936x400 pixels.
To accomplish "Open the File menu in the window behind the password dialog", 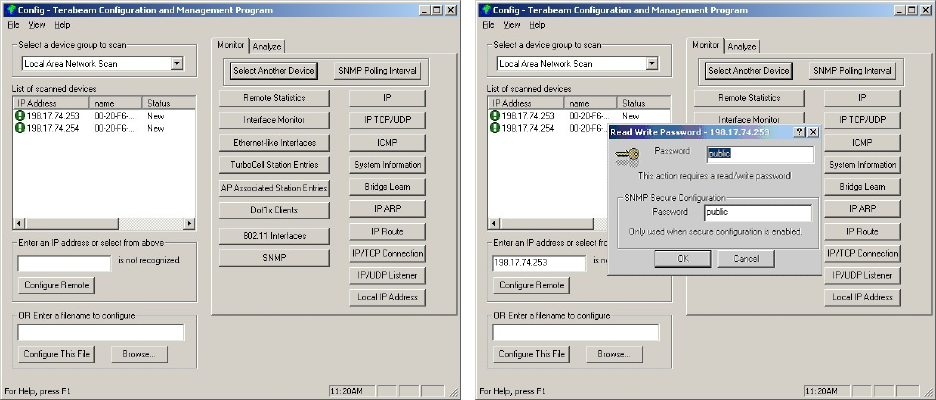I will (488, 25).
